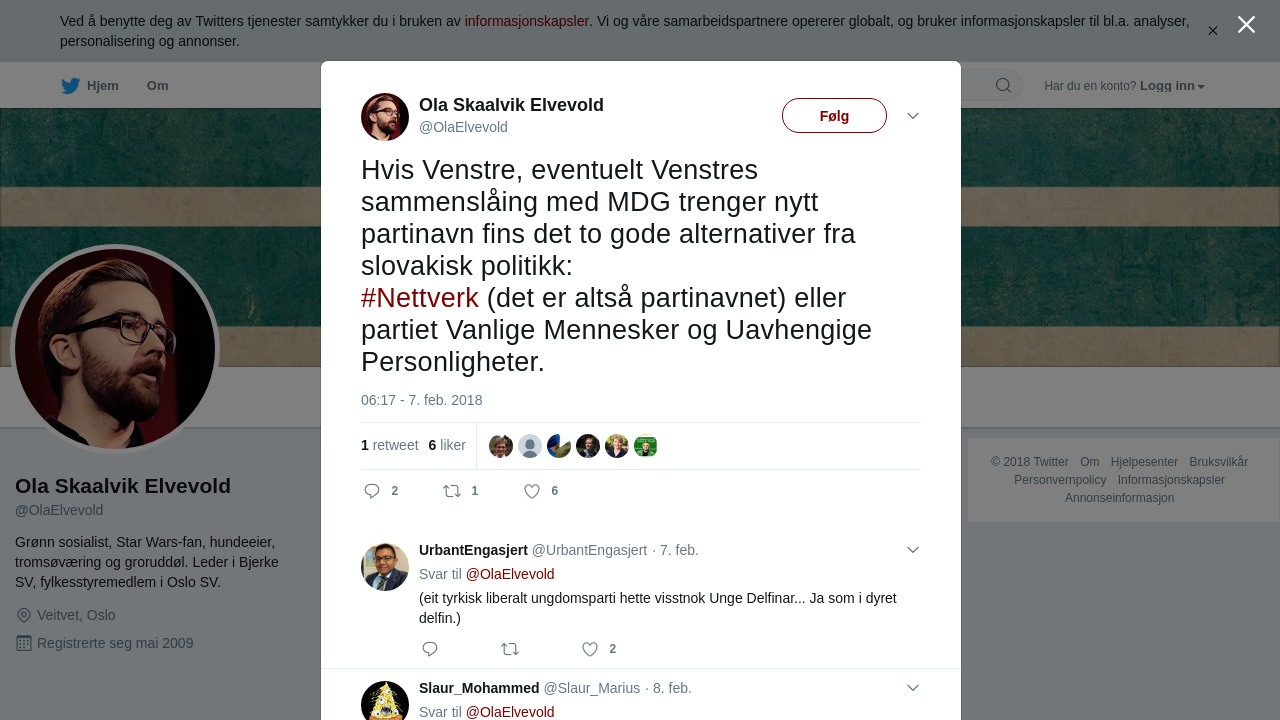
Task: Follow Ola Skaalvik Elvevold via the Følg button
Action: [x=834, y=116]
